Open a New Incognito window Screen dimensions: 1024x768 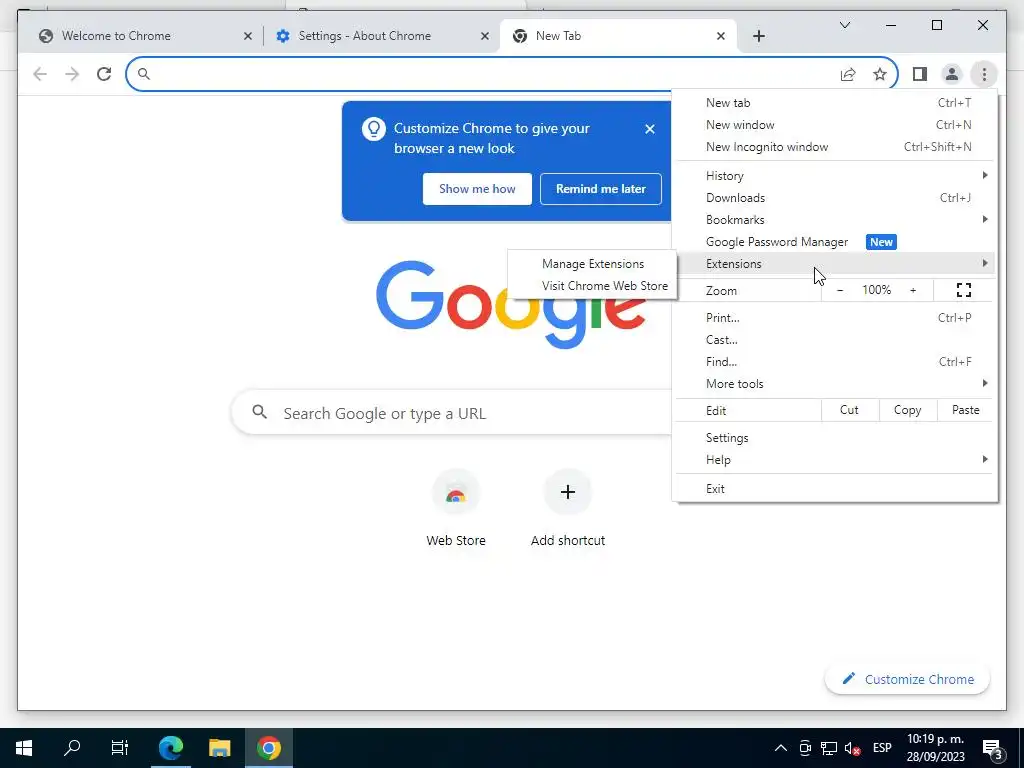tap(835, 147)
